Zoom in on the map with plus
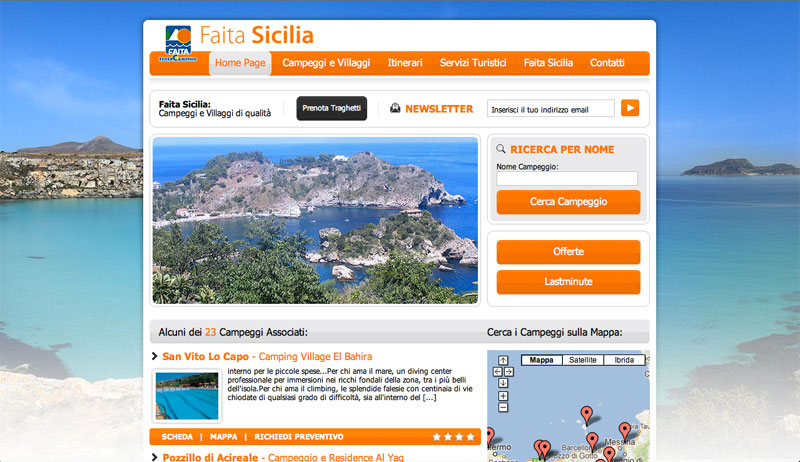The width and height of the screenshot is (800, 462). tap(503, 396)
